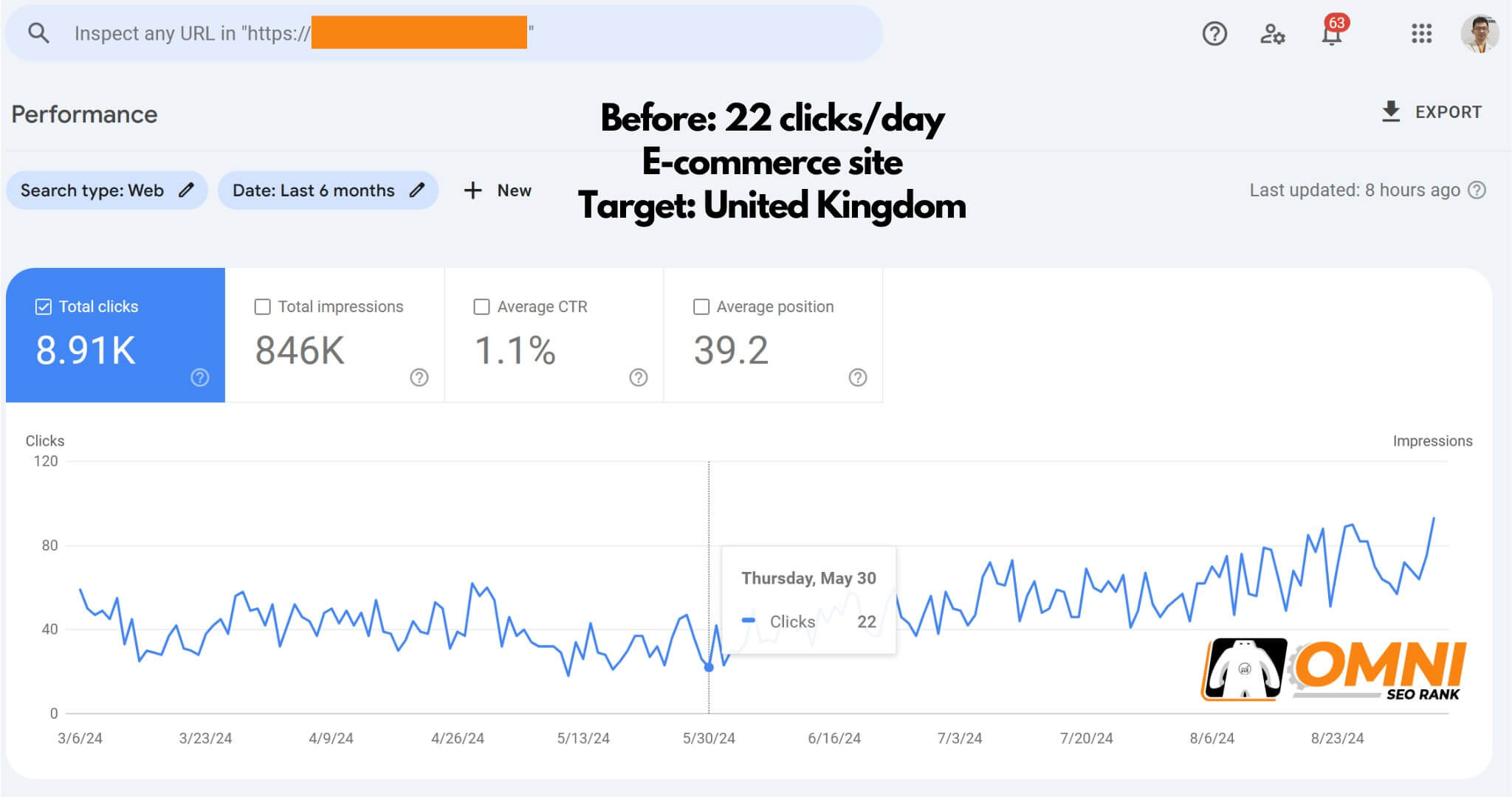The image size is (1512, 797).
Task: Open the Help question mark icon
Action: click(1214, 33)
